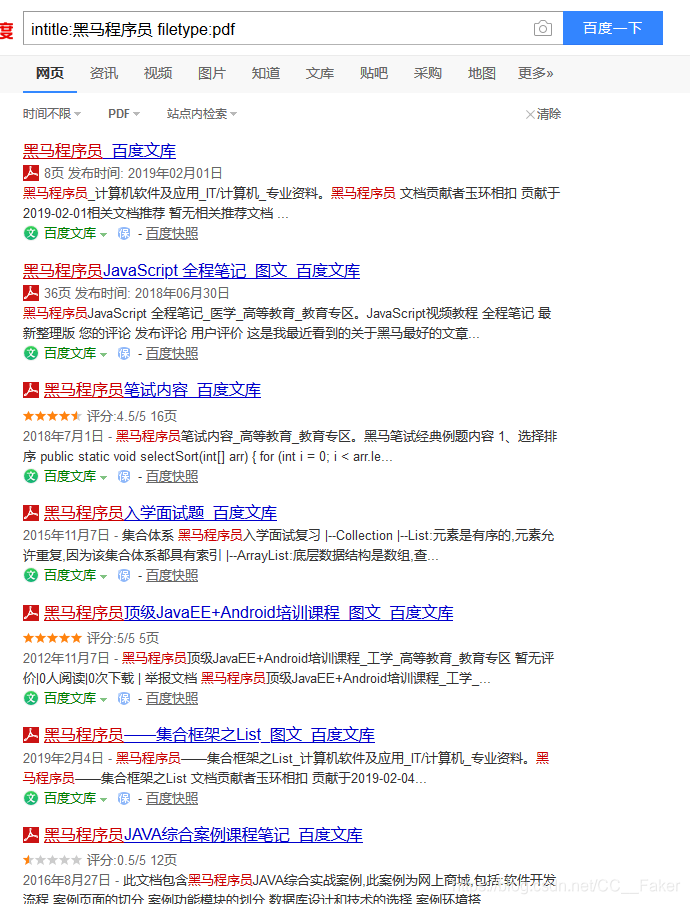Image resolution: width=690 pixels, height=904 pixels.
Task: Open the 图片 tab
Action: coord(212,73)
